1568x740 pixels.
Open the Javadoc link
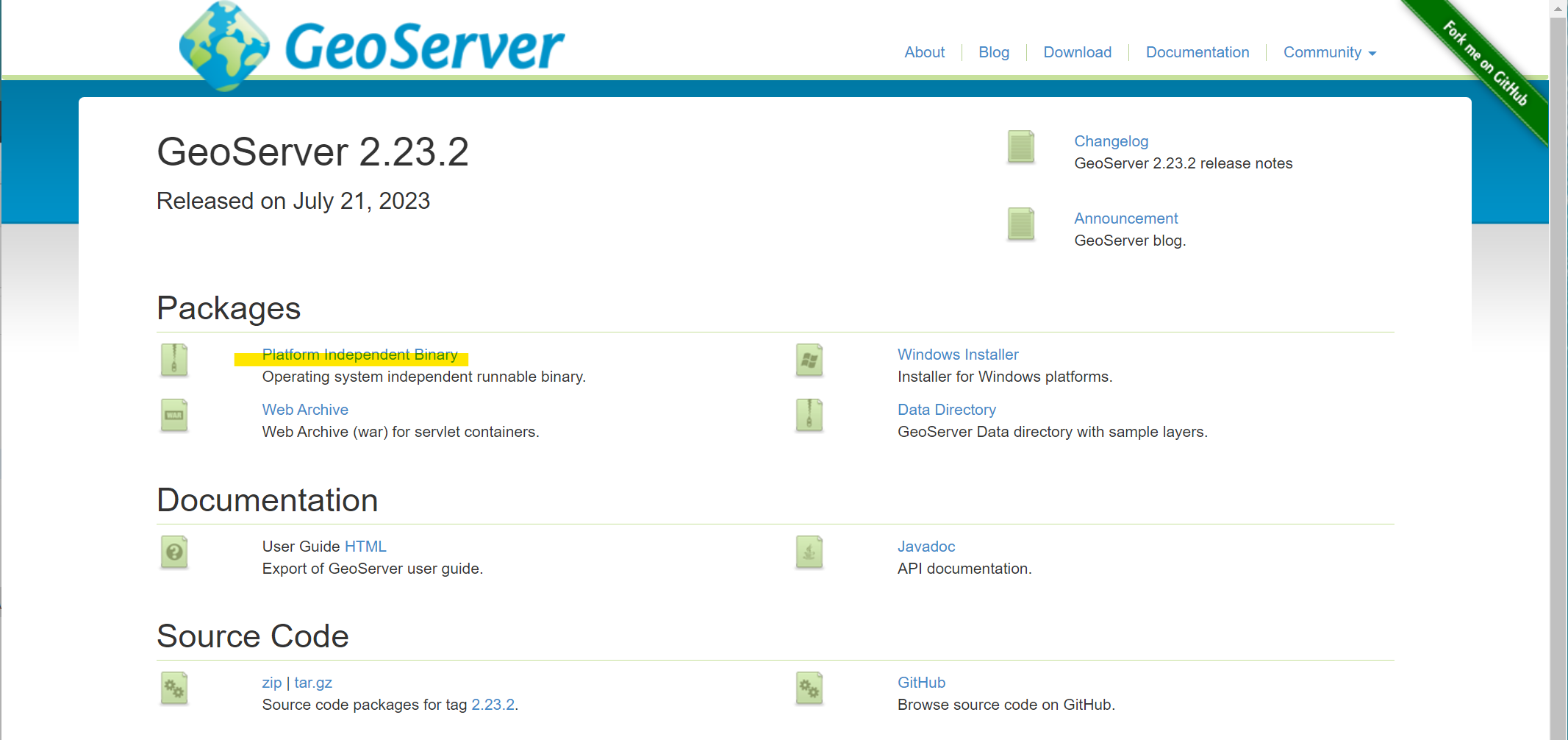tap(926, 547)
